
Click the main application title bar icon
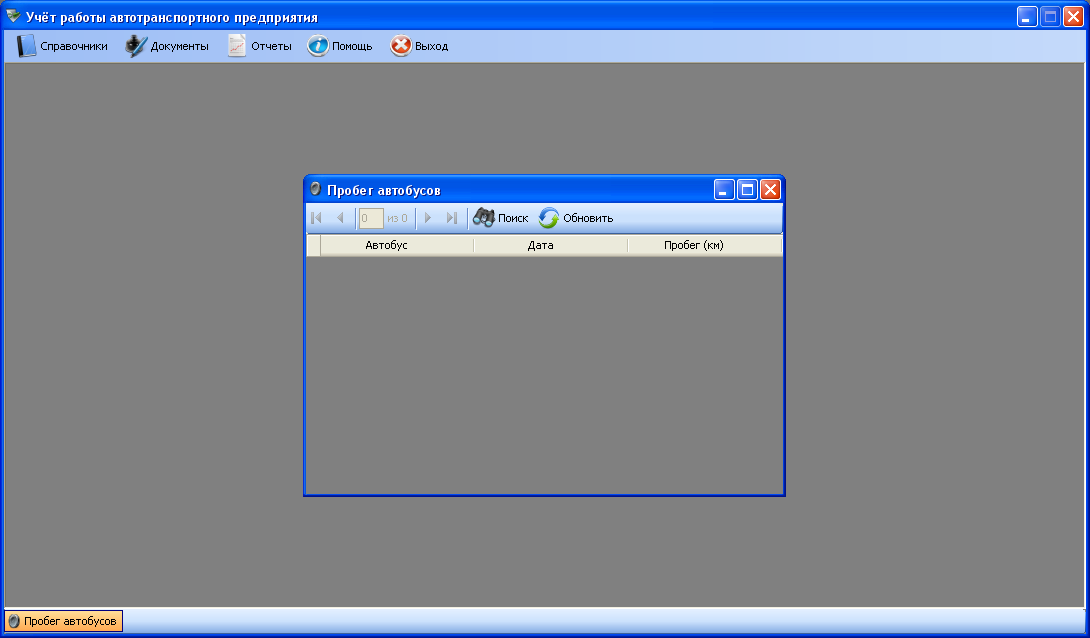pos(13,16)
